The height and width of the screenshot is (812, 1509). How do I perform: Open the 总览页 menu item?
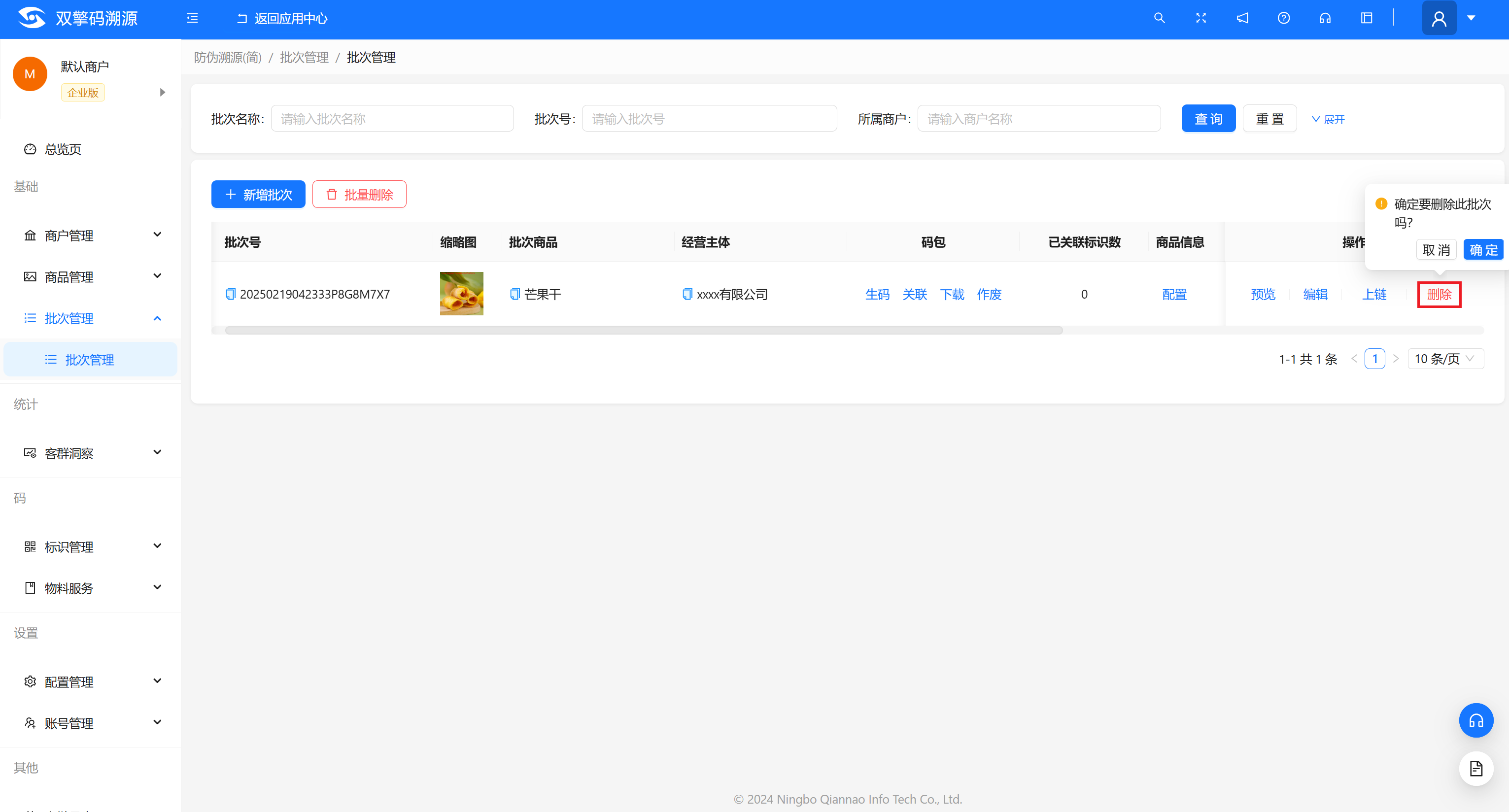coord(91,149)
